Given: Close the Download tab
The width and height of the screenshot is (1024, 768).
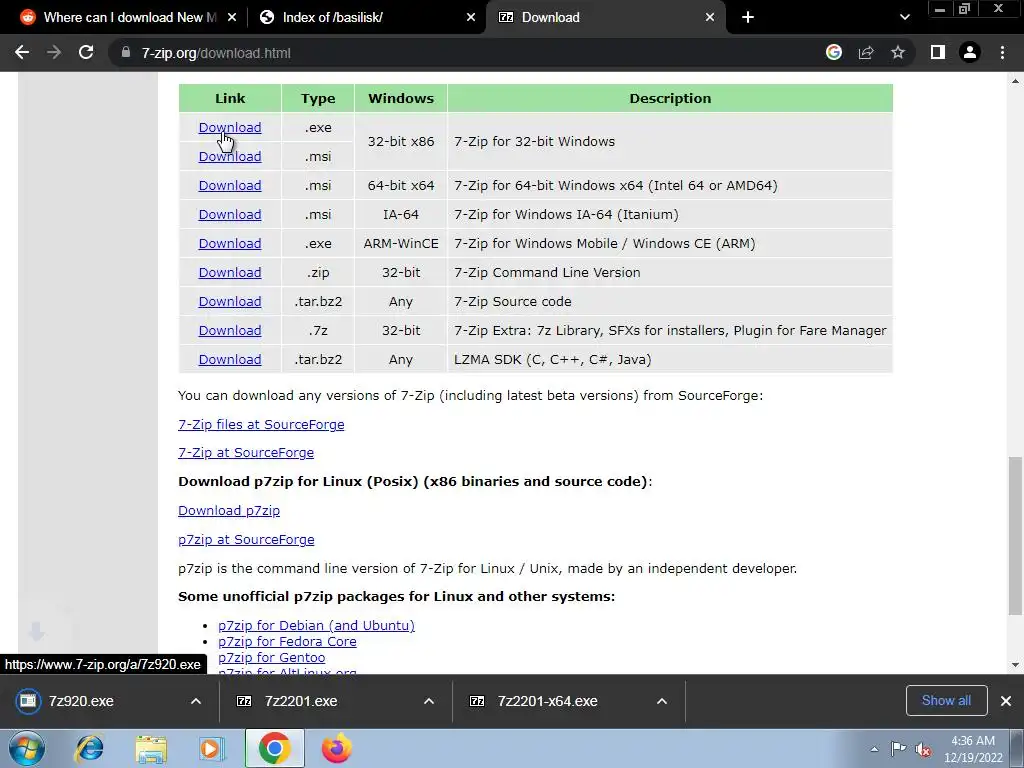Looking at the screenshot, I should click(x=710, y=18).
